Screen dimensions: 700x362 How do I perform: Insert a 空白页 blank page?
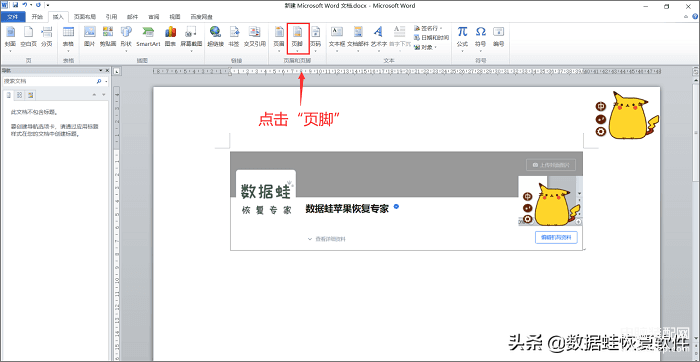(29, 37)
